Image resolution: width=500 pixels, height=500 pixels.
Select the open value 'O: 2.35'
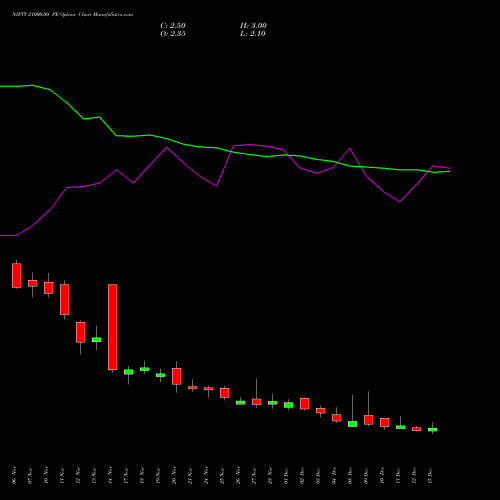[173, 34]
